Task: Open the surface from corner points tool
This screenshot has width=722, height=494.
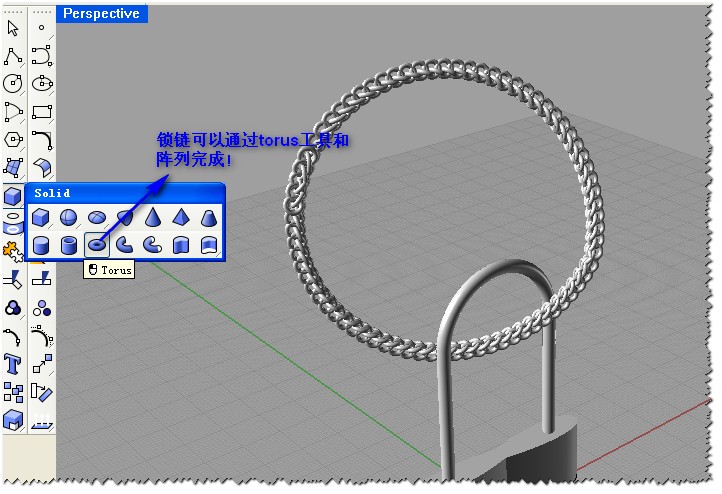Action: pos(13,168)
